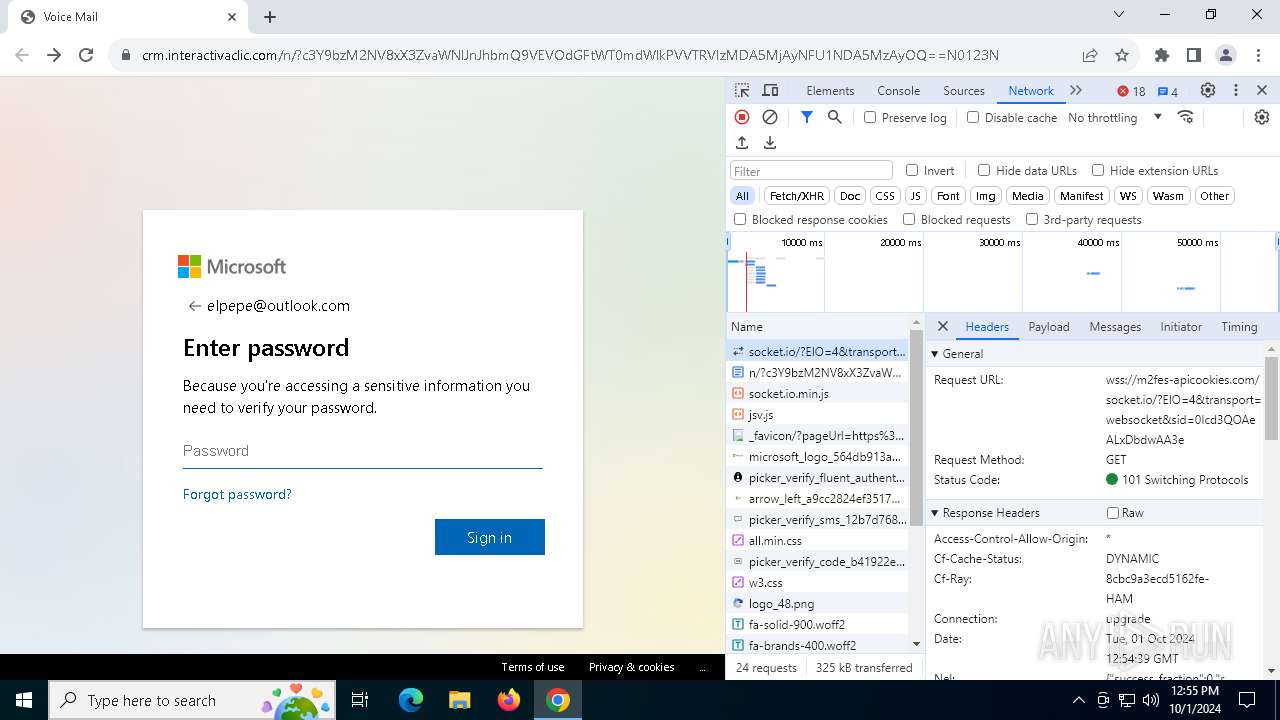Image resolution: width=1280 pixels, height=720 pixels.
Task: Open DevTools more options menu
Action: [x=1236, y=90]
